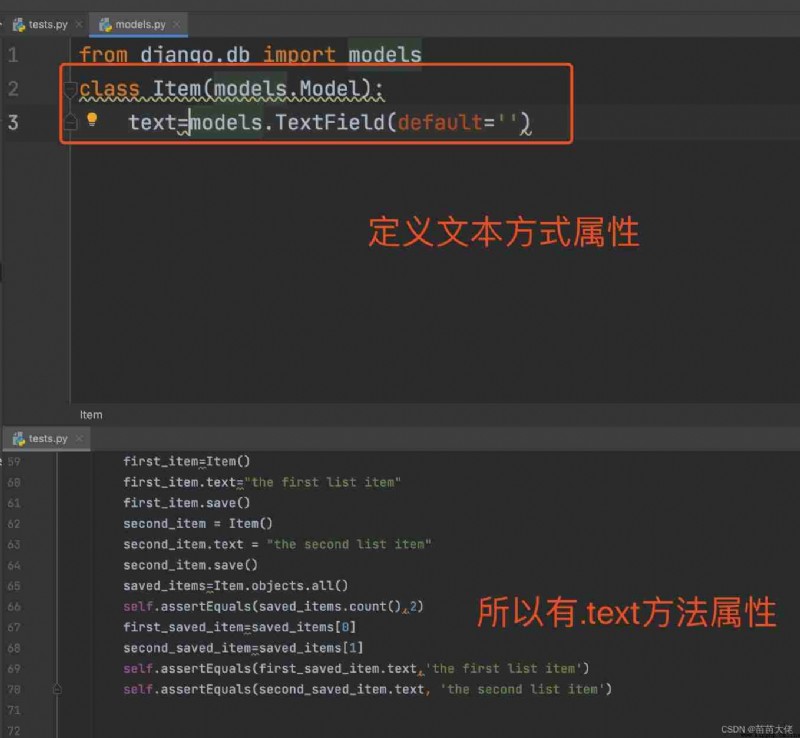Viewport: 800px width, 738px height.
Task: Click the 'first_saved_item=saved_items[0]' line
Action: 240,627
